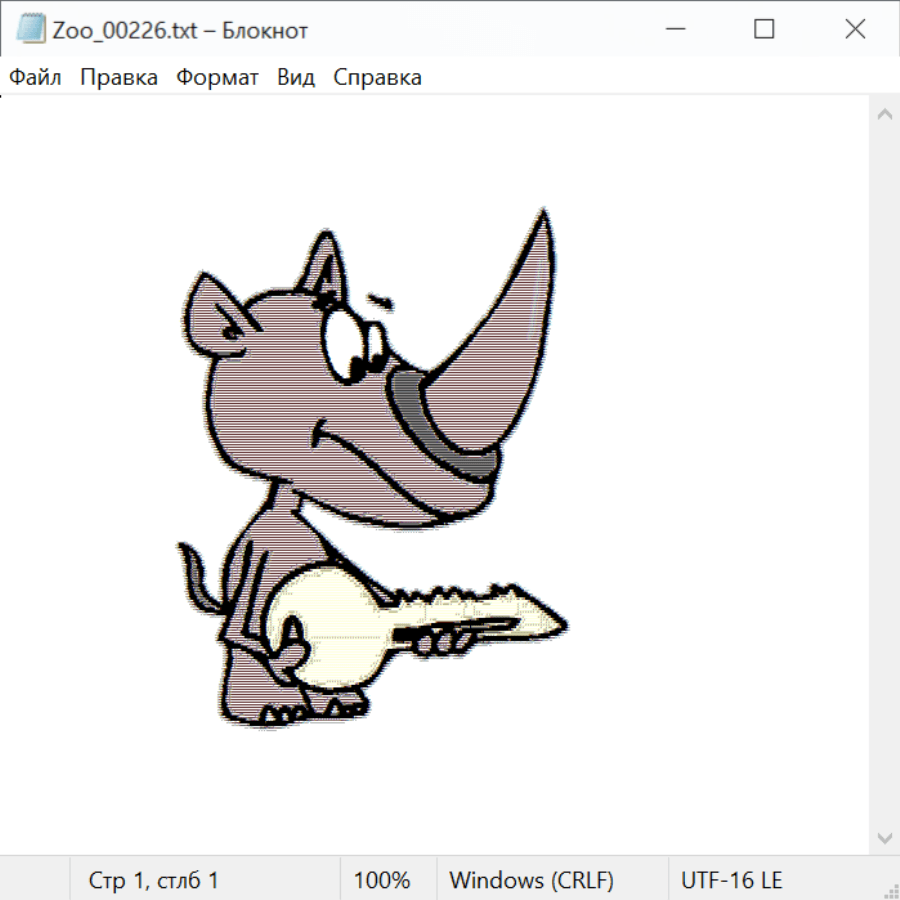Click the scrollbar down arrow
Viewport: 900px width, 900px height.
click(884, 837)
